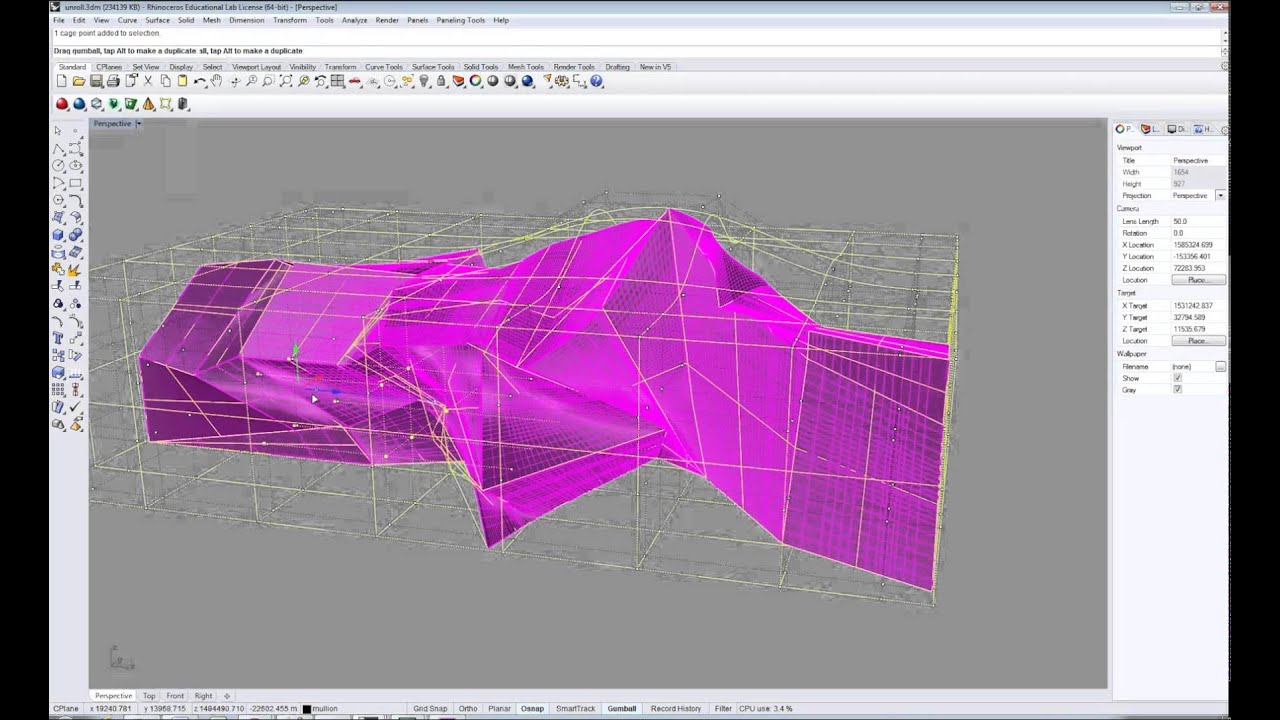Open the four-viewport layout icon
This screenshot has width=1280, height=720.
338,81
